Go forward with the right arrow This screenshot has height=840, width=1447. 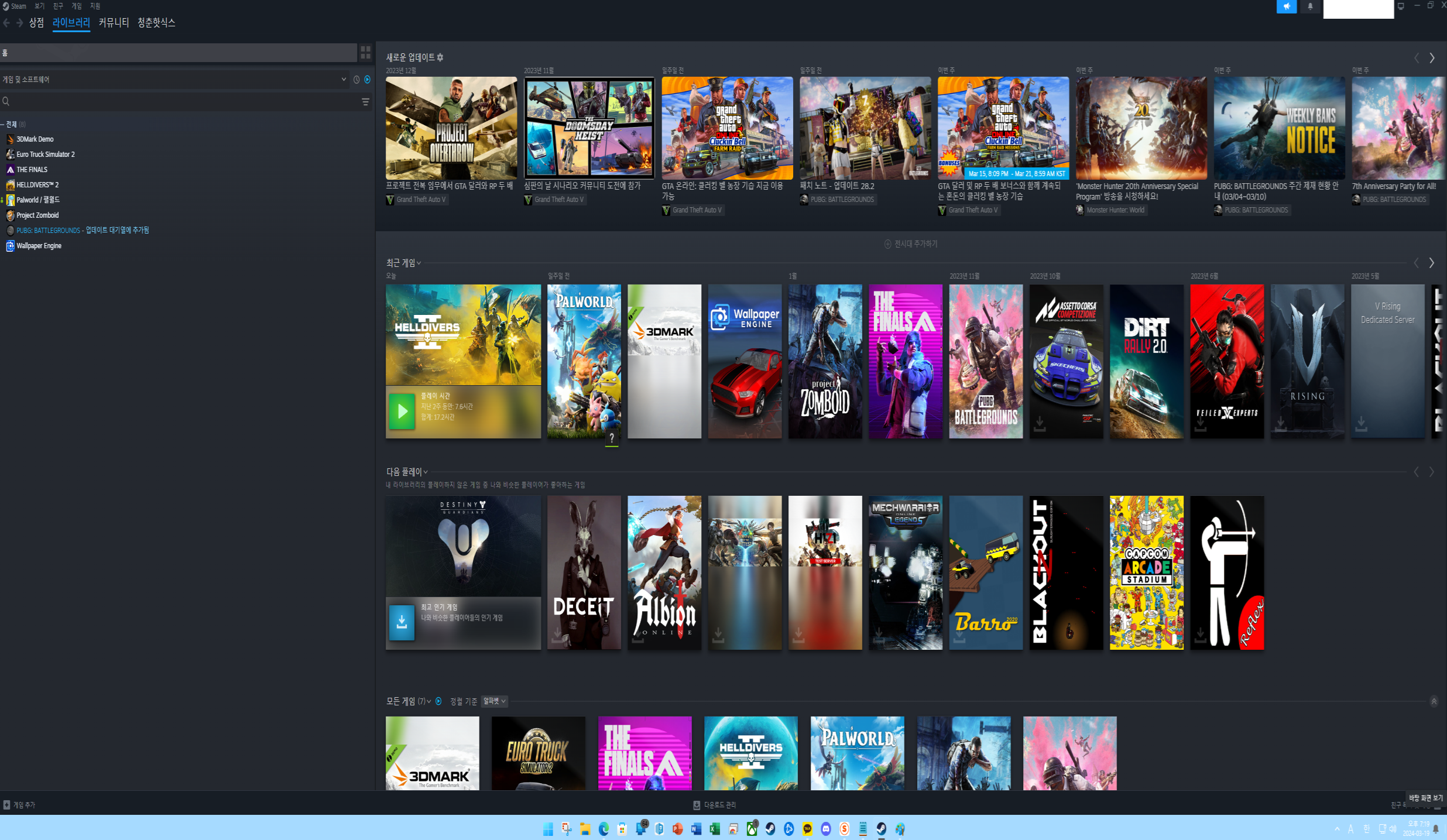click(19, 23)
